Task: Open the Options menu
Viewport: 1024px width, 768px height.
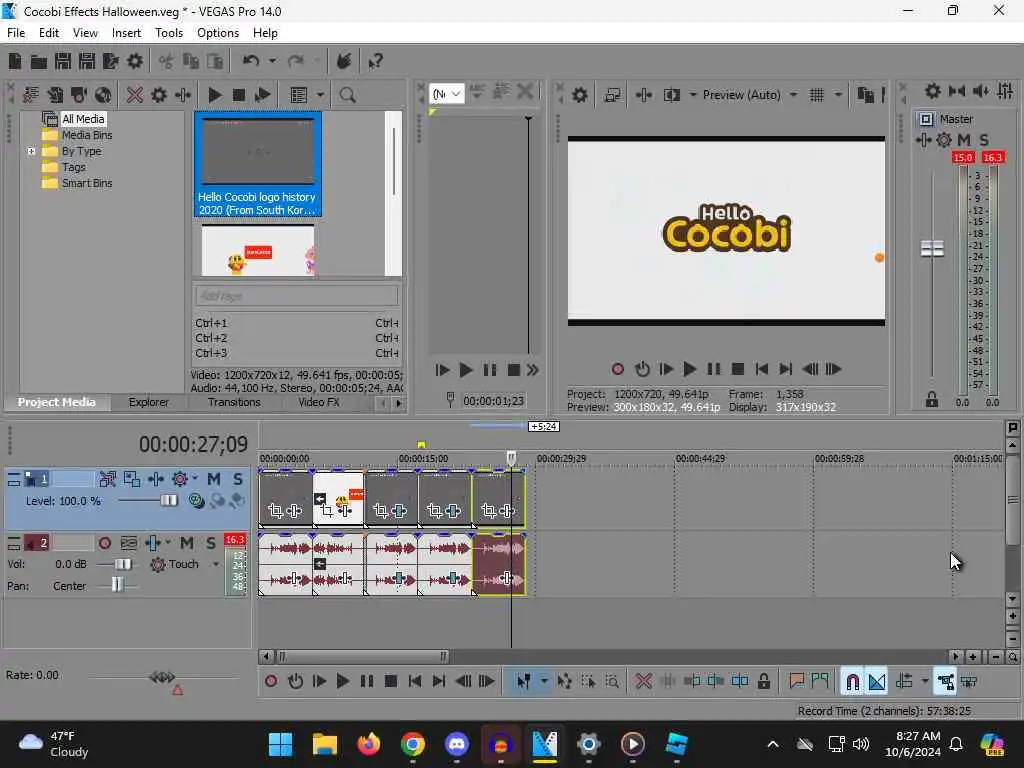Action: (x=218, y=33)
